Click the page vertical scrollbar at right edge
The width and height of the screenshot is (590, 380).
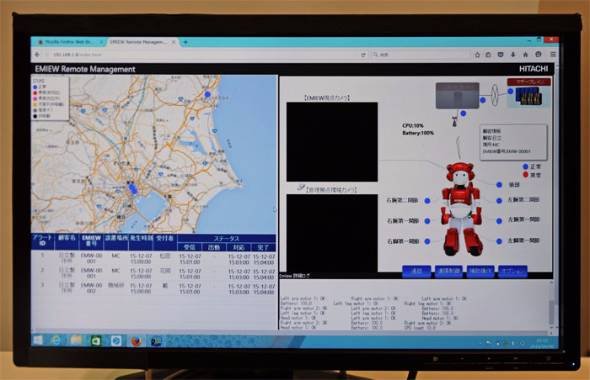coord(557,198)
